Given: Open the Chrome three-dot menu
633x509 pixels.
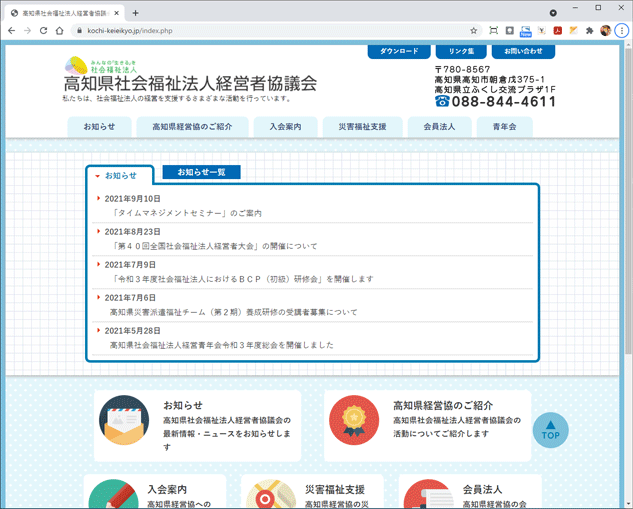Looking at the screenshot, I should (622, 31).
